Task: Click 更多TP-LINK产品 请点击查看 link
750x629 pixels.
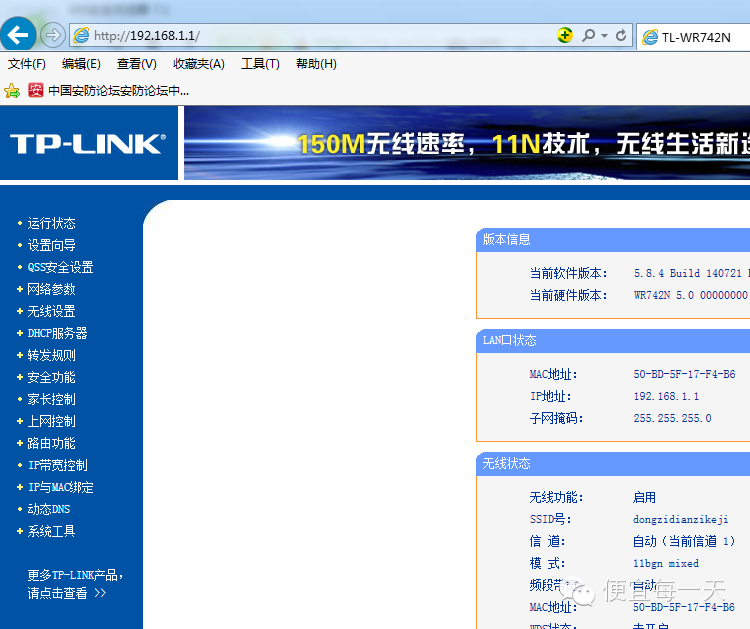Action: pyautogui.click(x=75, y=584)
